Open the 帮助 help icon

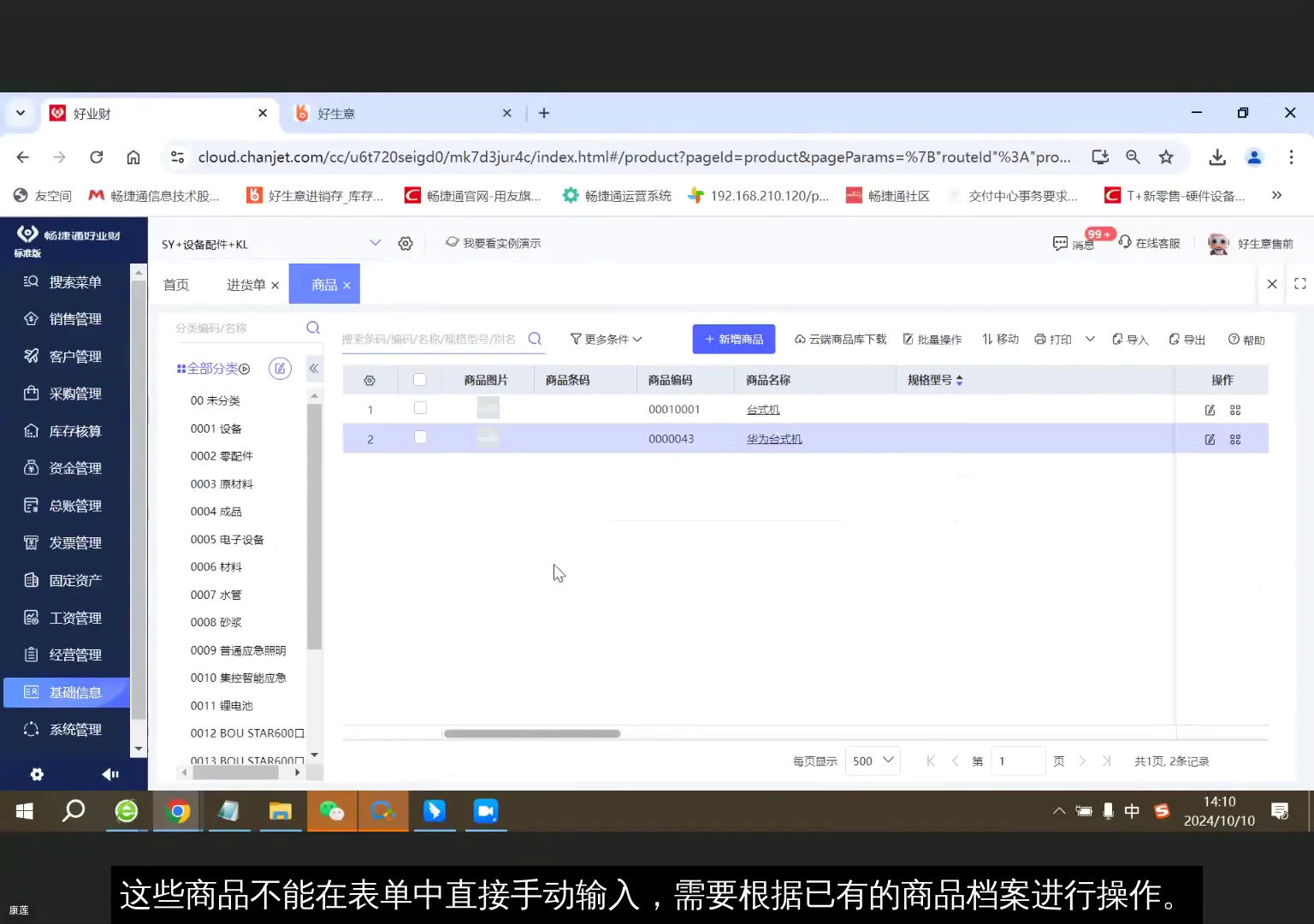click(x=1246, y=339)
